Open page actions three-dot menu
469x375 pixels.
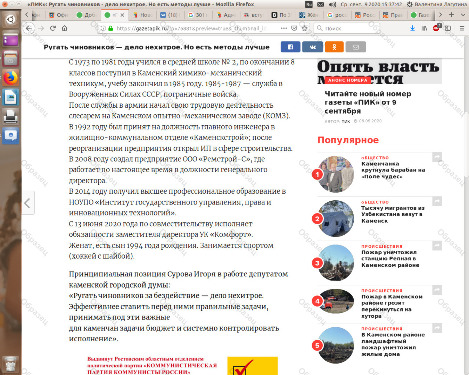[x=284, y=28]
